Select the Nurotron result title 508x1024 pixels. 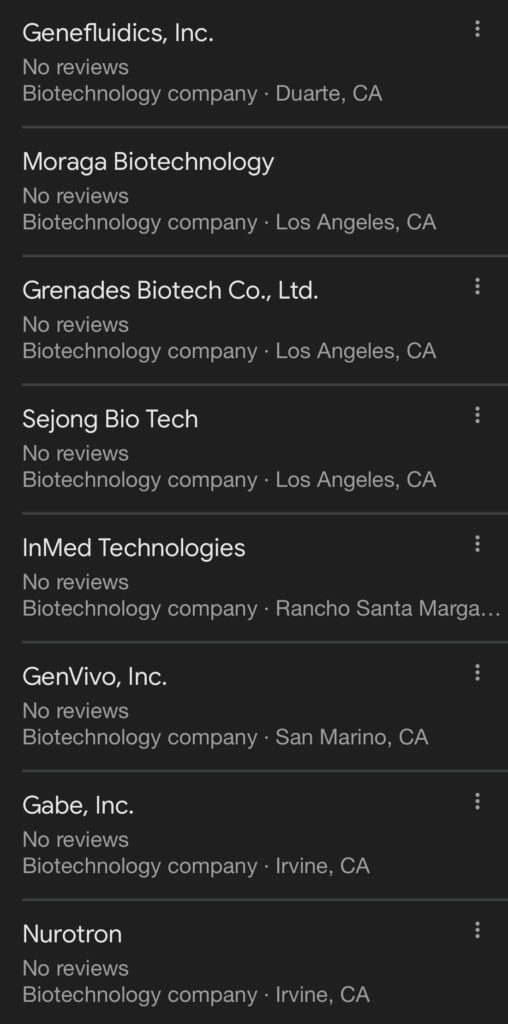click(72, 933)
